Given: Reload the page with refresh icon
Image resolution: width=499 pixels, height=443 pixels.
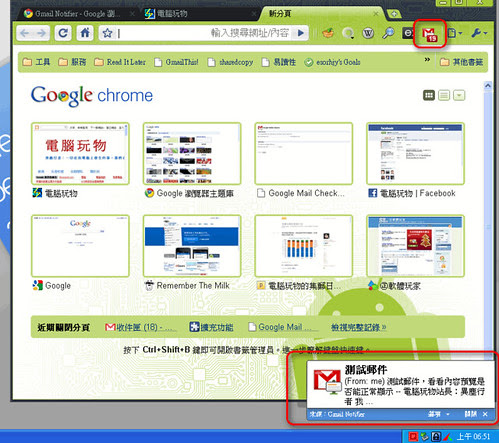Looking at the screenshot, I should [x=63, y=33].
